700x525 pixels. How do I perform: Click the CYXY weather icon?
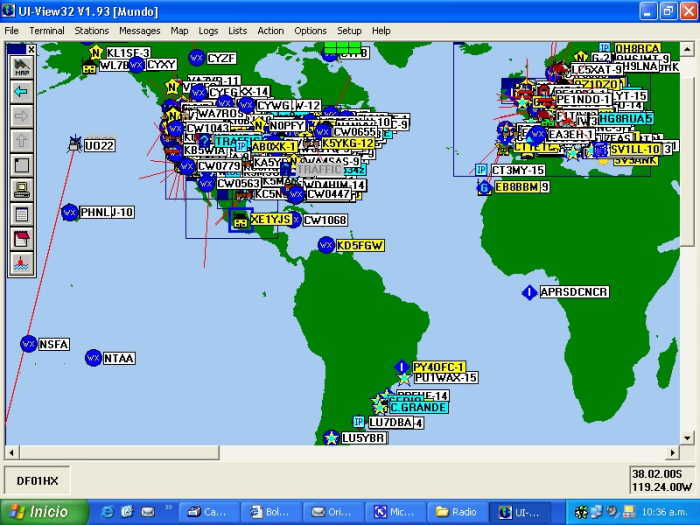[136, 65]
